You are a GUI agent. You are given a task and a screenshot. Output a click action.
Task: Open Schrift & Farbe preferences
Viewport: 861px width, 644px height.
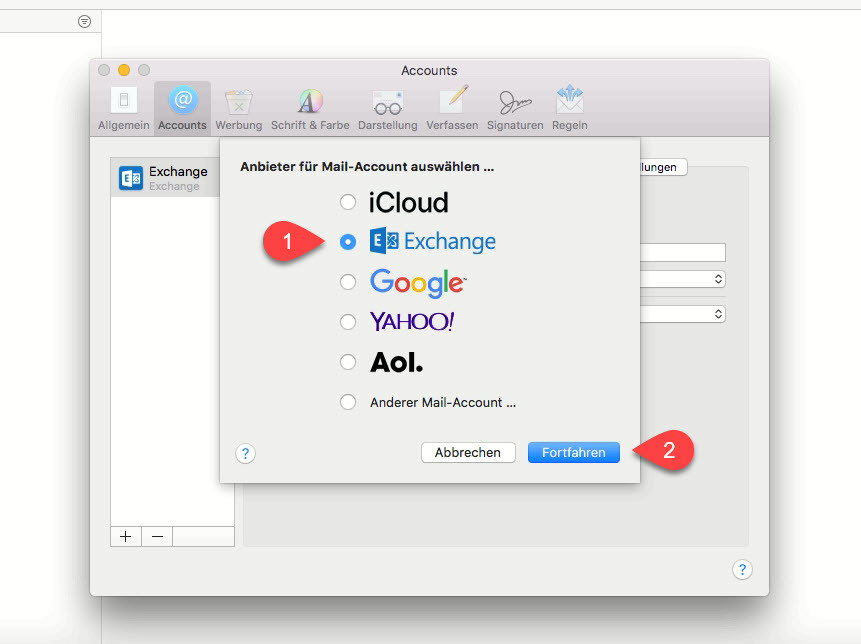(310, 109)
